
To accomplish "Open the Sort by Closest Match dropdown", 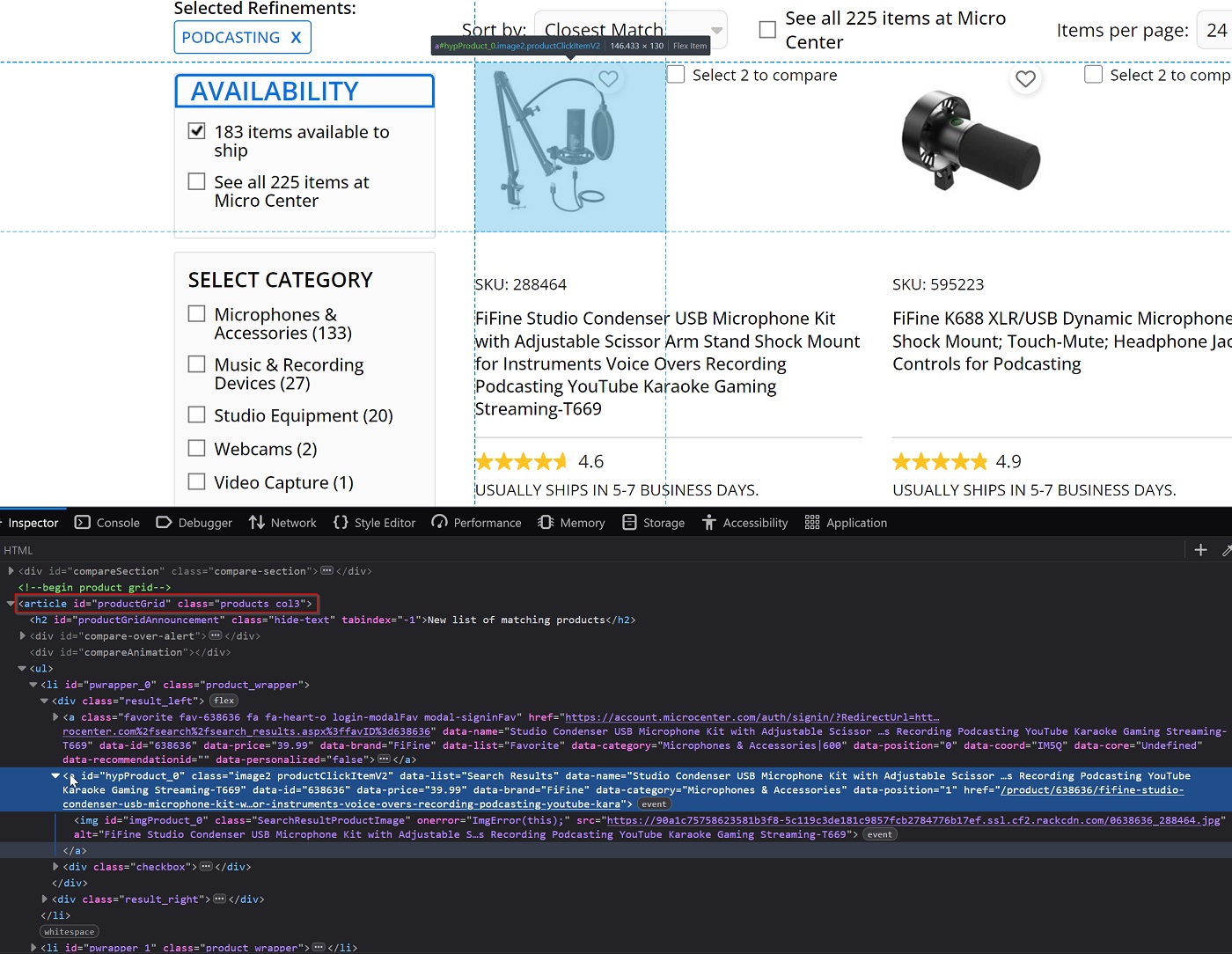I will 632,31.
